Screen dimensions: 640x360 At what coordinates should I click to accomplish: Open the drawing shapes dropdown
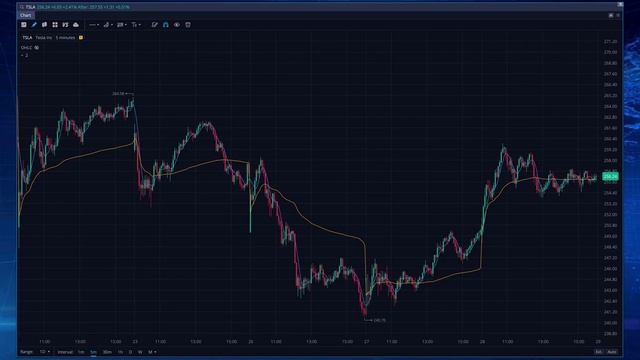coord(108,25)
